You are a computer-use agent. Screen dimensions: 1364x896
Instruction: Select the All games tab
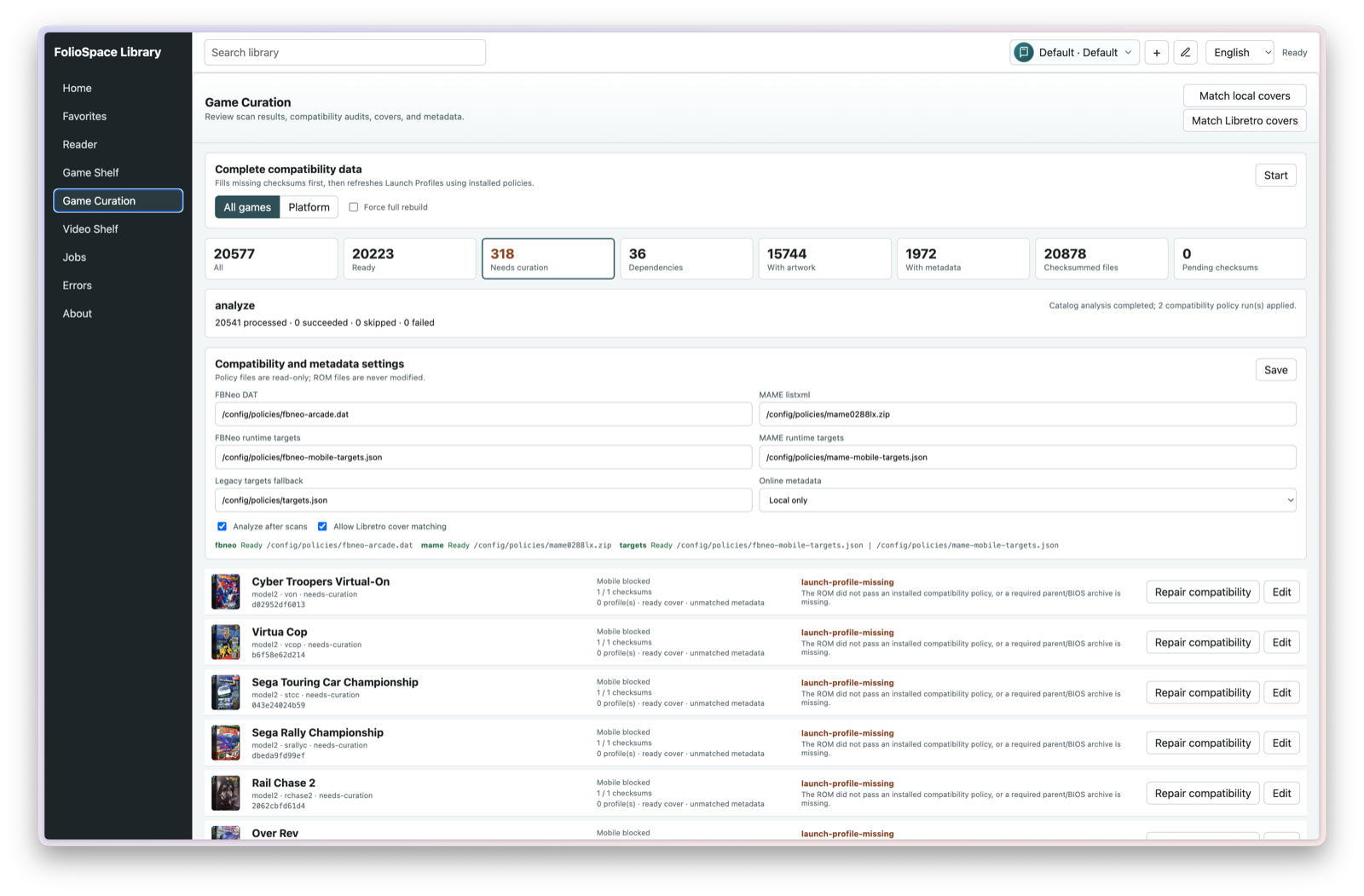pos(247,207)
